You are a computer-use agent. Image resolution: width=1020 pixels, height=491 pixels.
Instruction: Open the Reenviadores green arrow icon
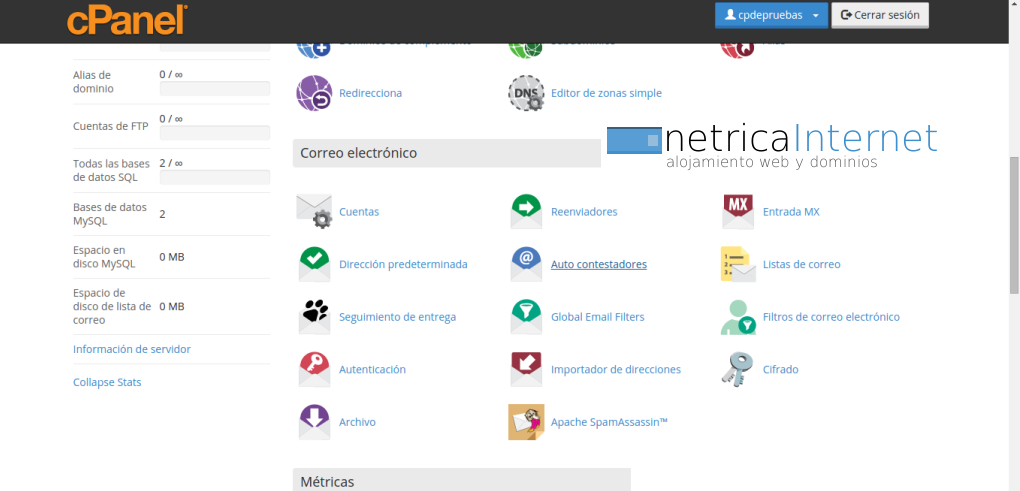click(526, 211)
